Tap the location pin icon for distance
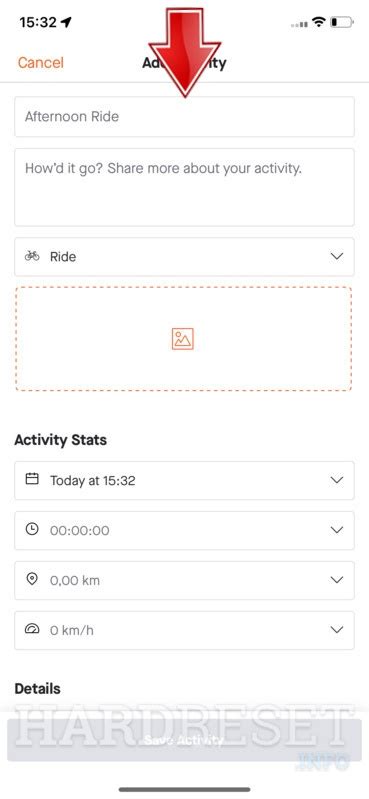The height and width of the screenshot is (799, 369). point(32,579)
